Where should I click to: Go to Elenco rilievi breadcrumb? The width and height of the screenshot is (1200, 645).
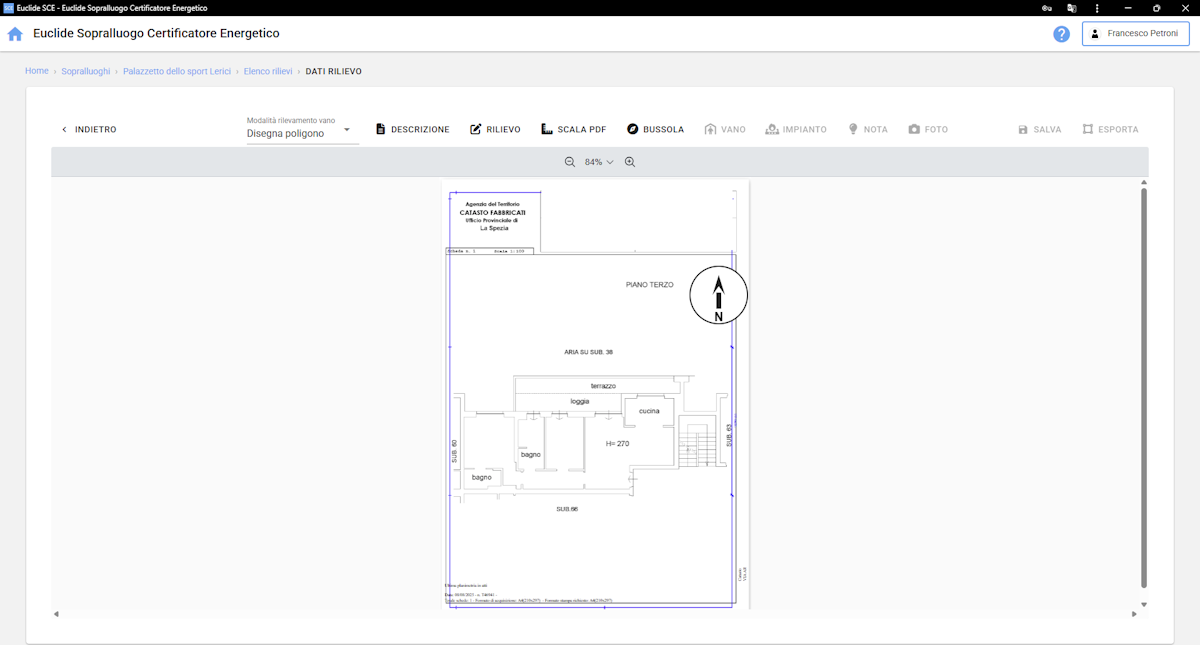pos(268,72)
